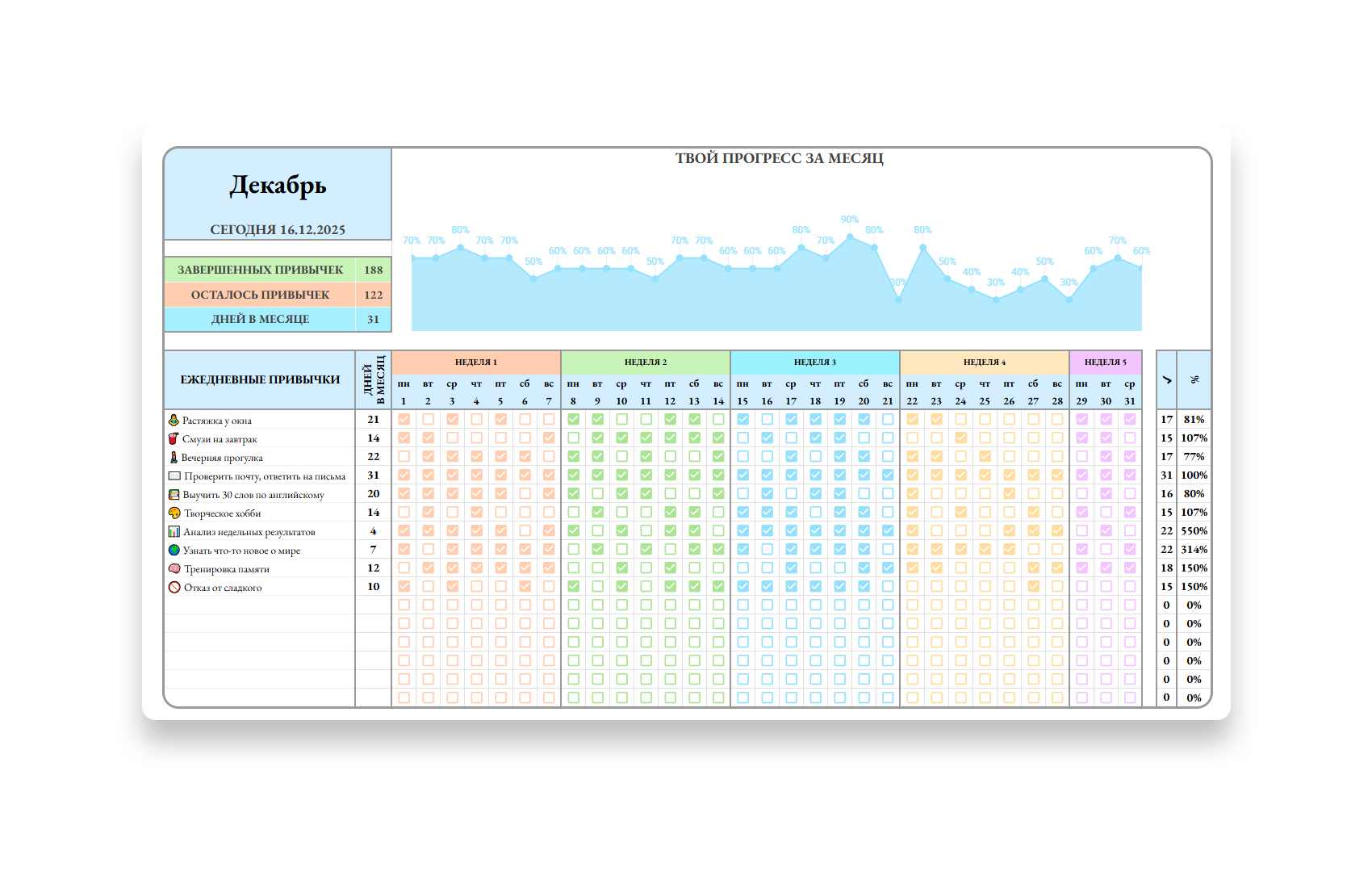
Task: Click the Декабрь month title
Action: tap(278, 186)
